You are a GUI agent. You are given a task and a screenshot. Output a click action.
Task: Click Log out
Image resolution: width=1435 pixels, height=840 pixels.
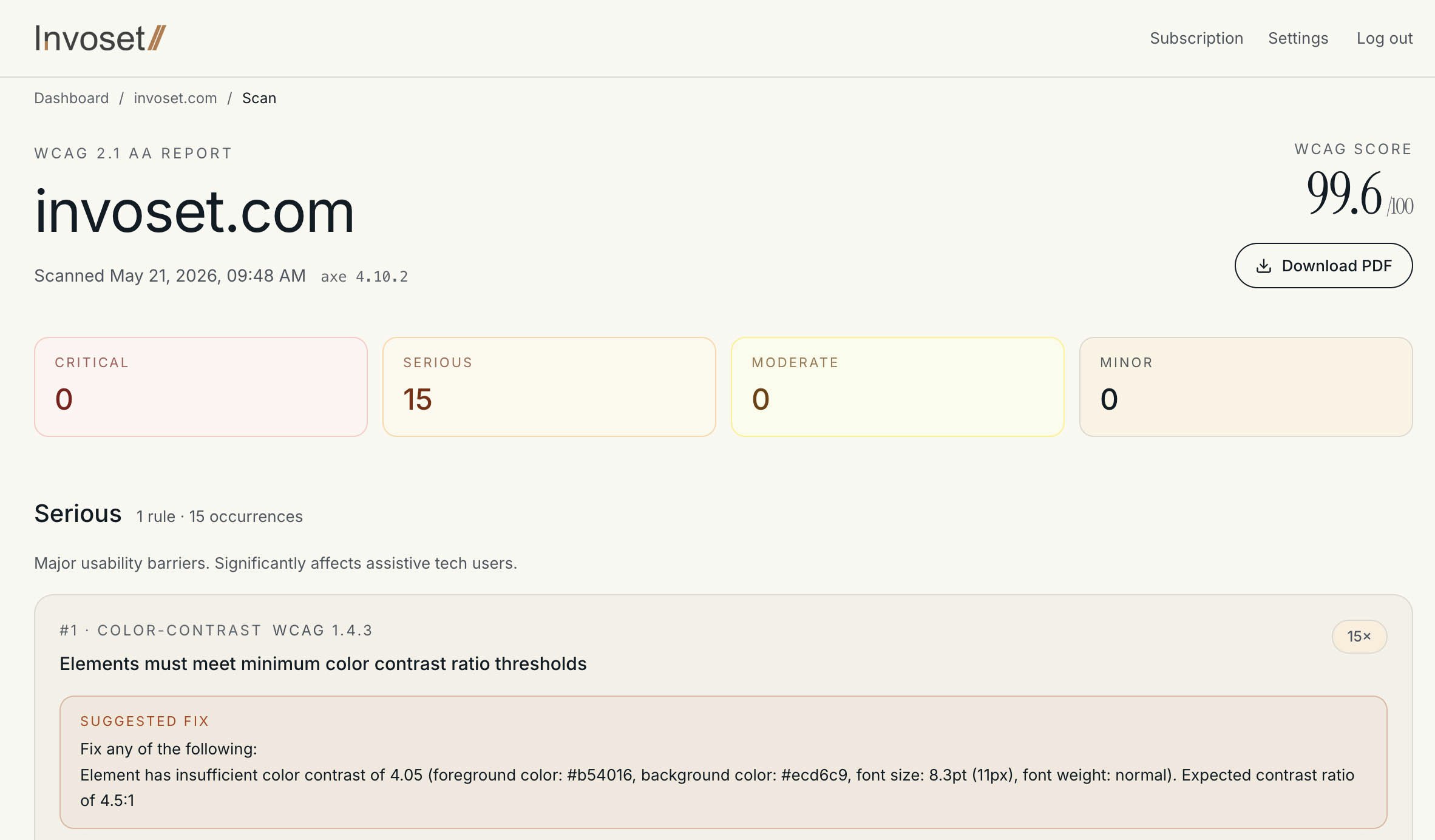tap(1385, 38)
